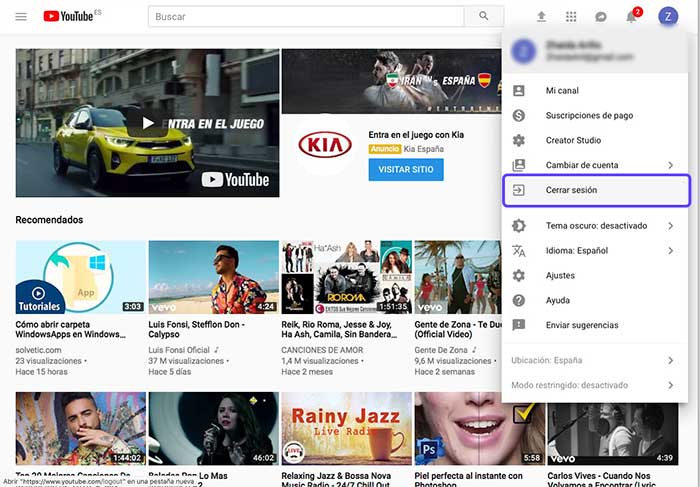Viewport: 700px width, 487px height.
Task: Open the Canciones de amor mix thumbnail
Action: (346, 277)
